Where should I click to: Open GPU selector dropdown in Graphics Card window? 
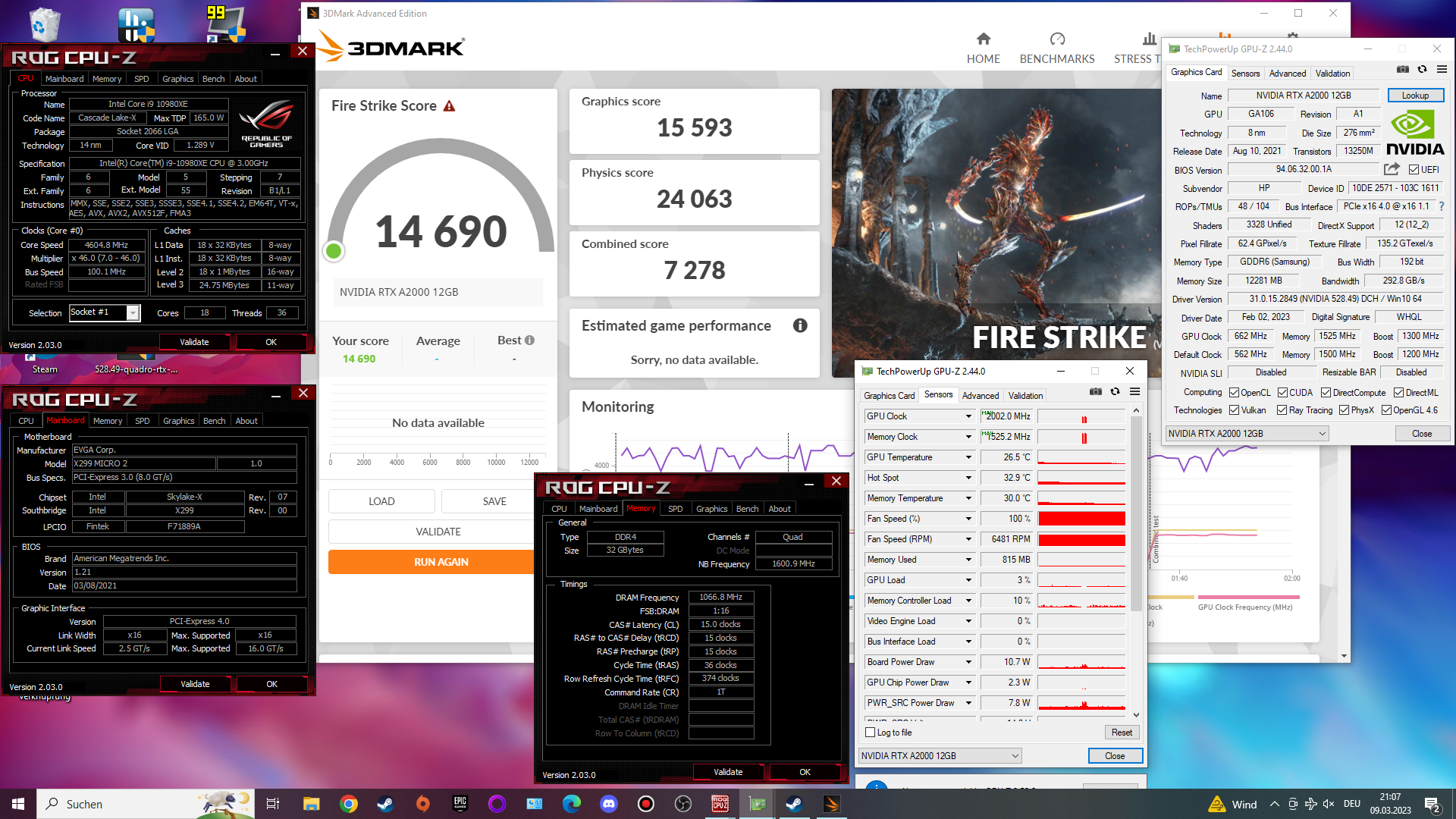[x=1247, y=434]
